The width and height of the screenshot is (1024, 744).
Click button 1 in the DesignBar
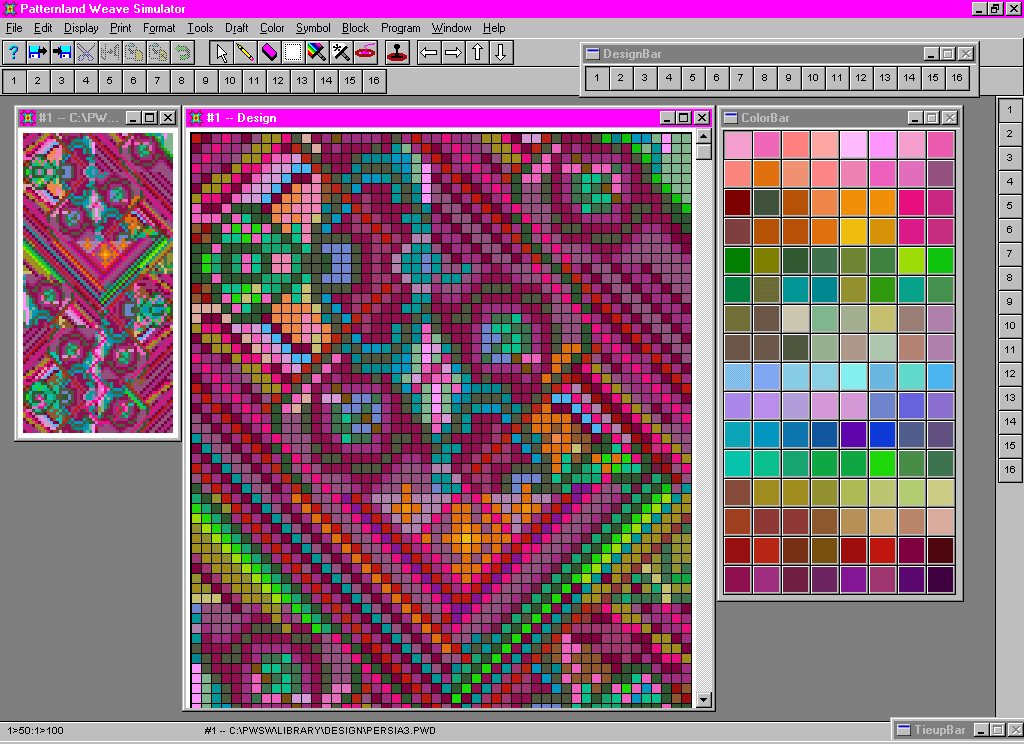click(596, 78)
